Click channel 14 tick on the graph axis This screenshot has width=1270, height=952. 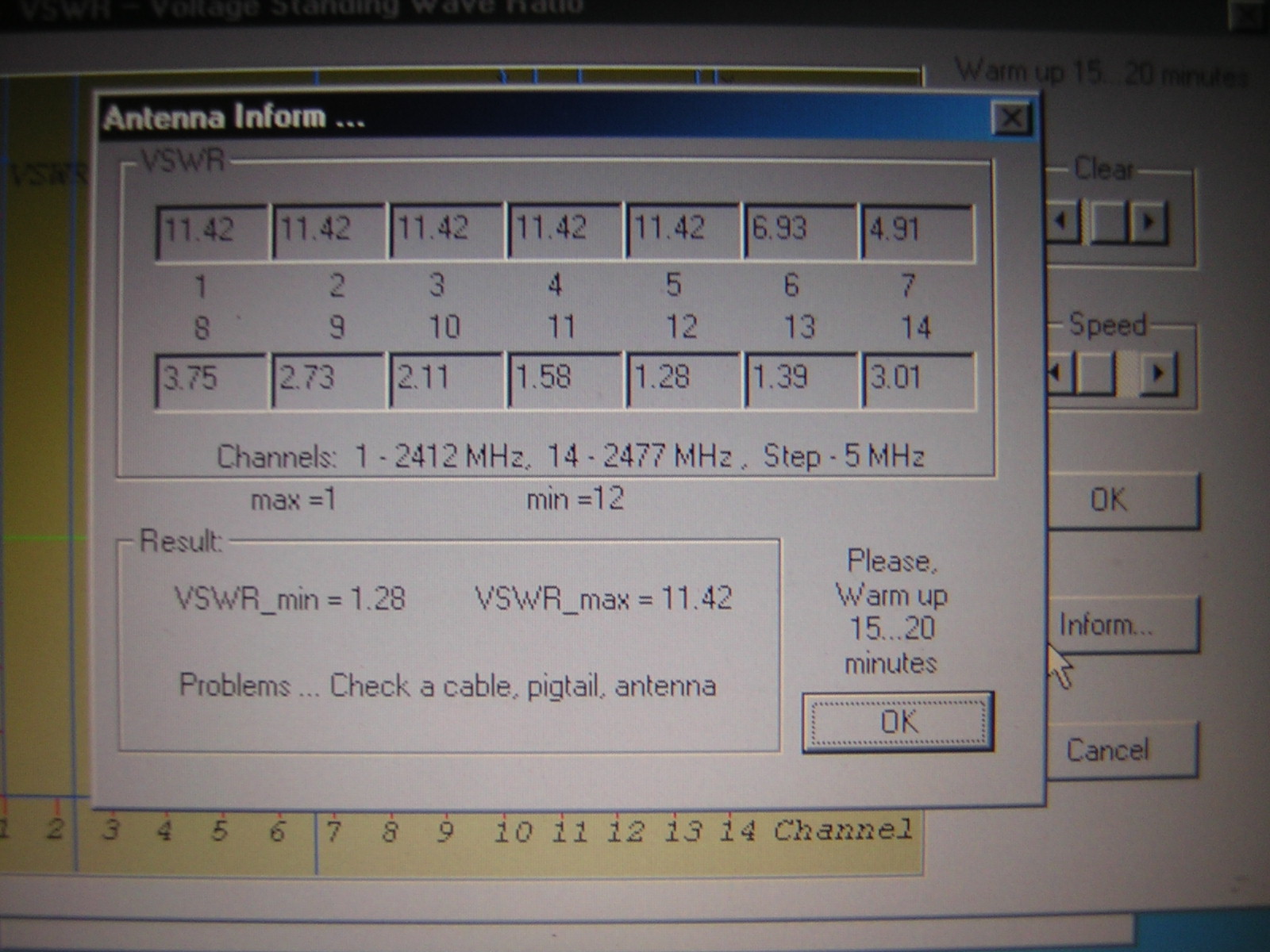pyautogui.click(x=737, y=831)
